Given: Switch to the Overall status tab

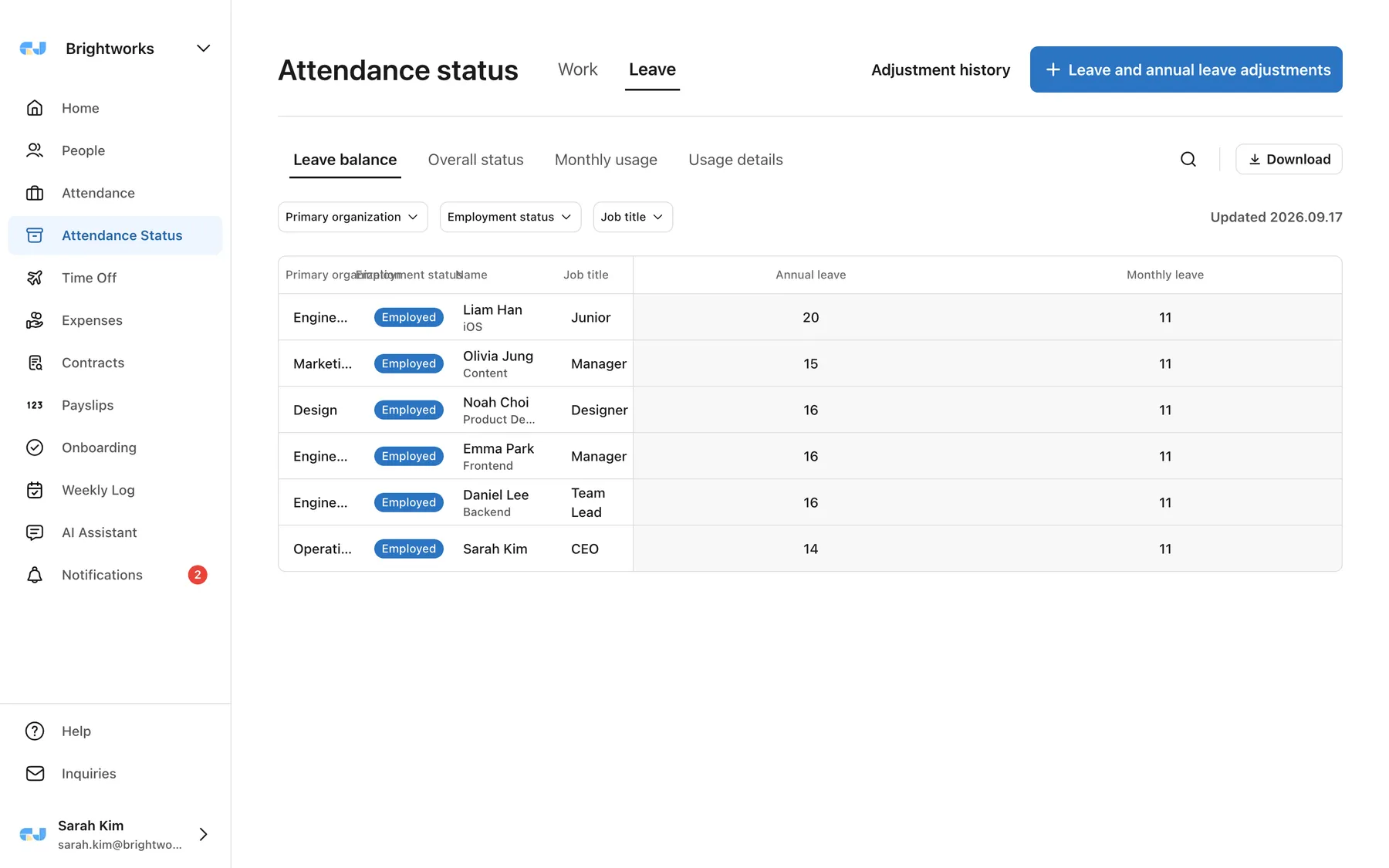Looking at the screenshot, I should (x=476, y=160).
